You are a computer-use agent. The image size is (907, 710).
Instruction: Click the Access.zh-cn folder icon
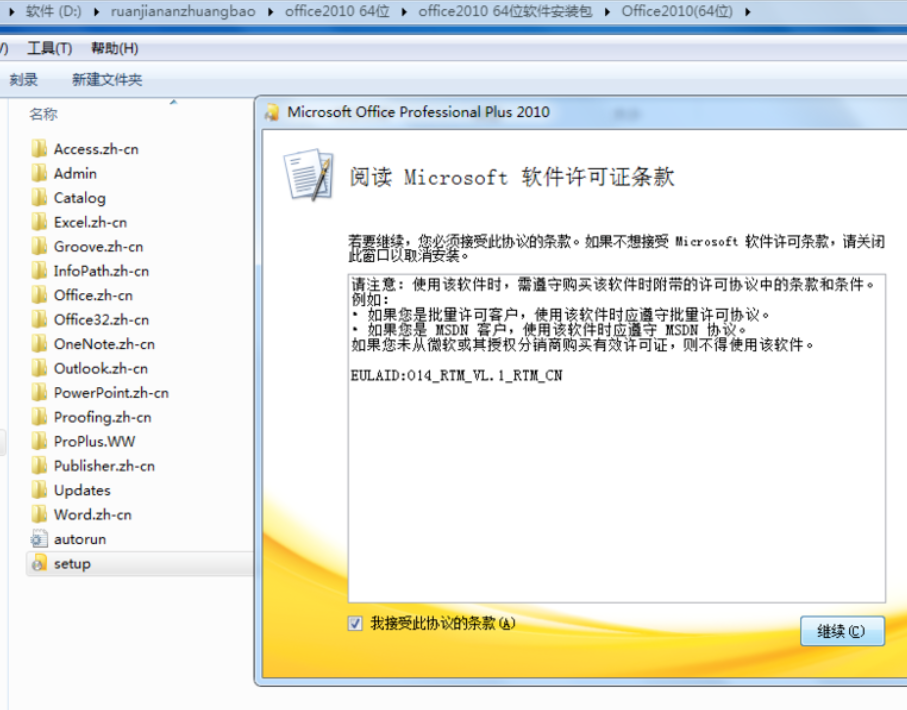point(39,149)
